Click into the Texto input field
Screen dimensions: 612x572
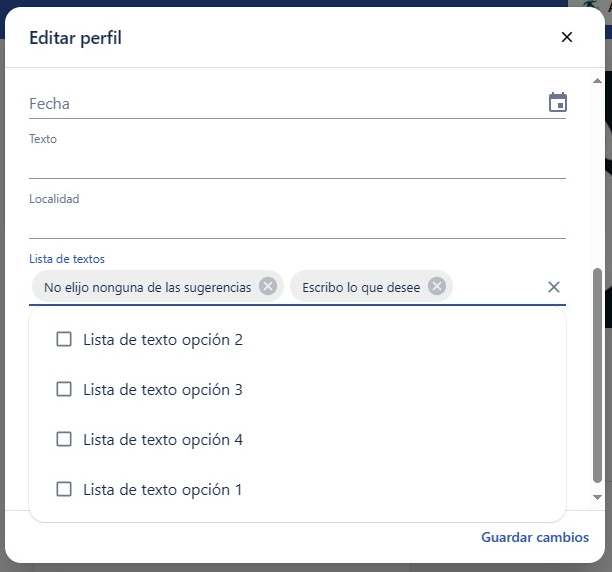pyautogui.click(x=297, y=163)
